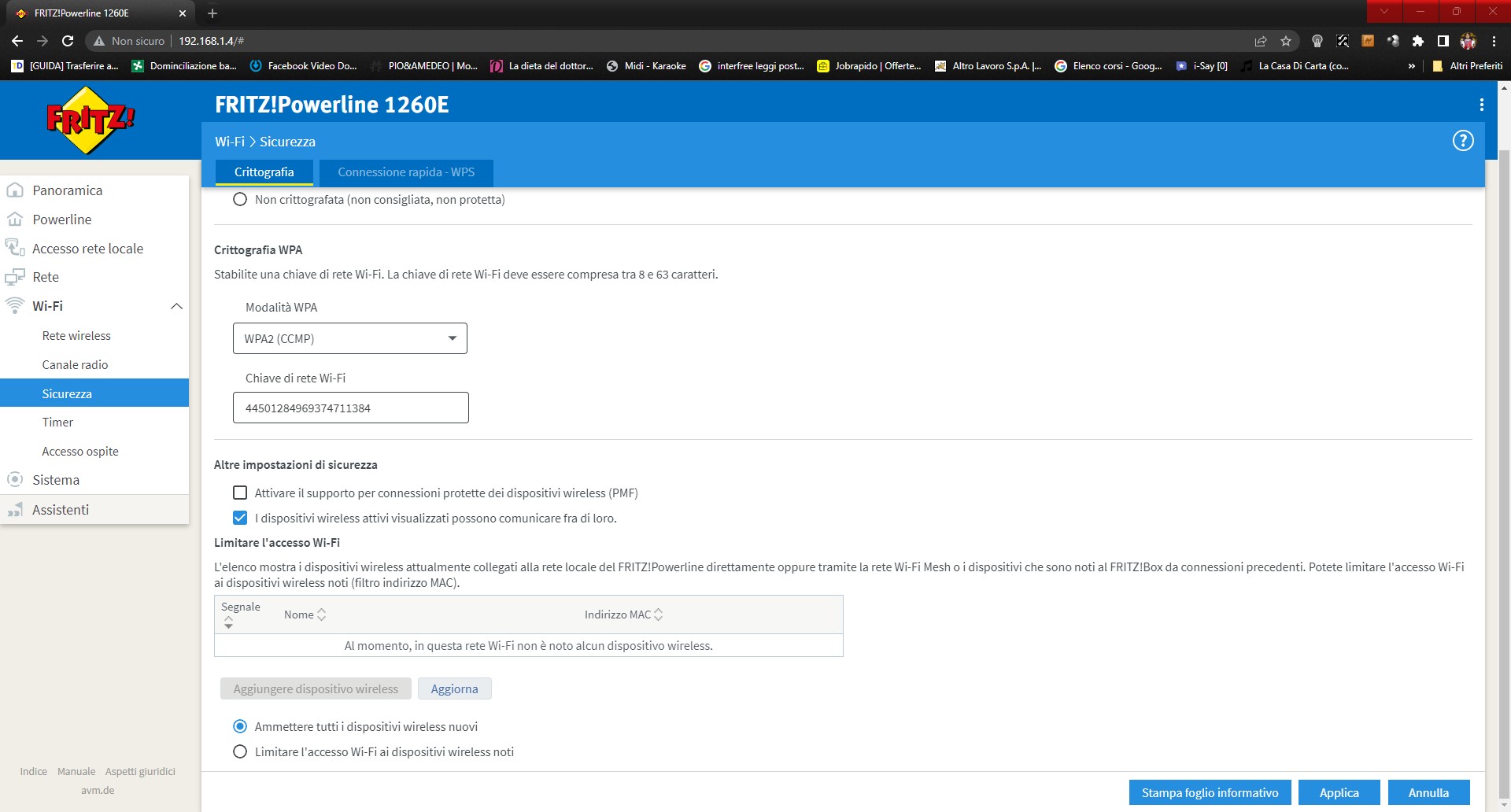Collapse the Wi-Fi sidebar section

176,306
